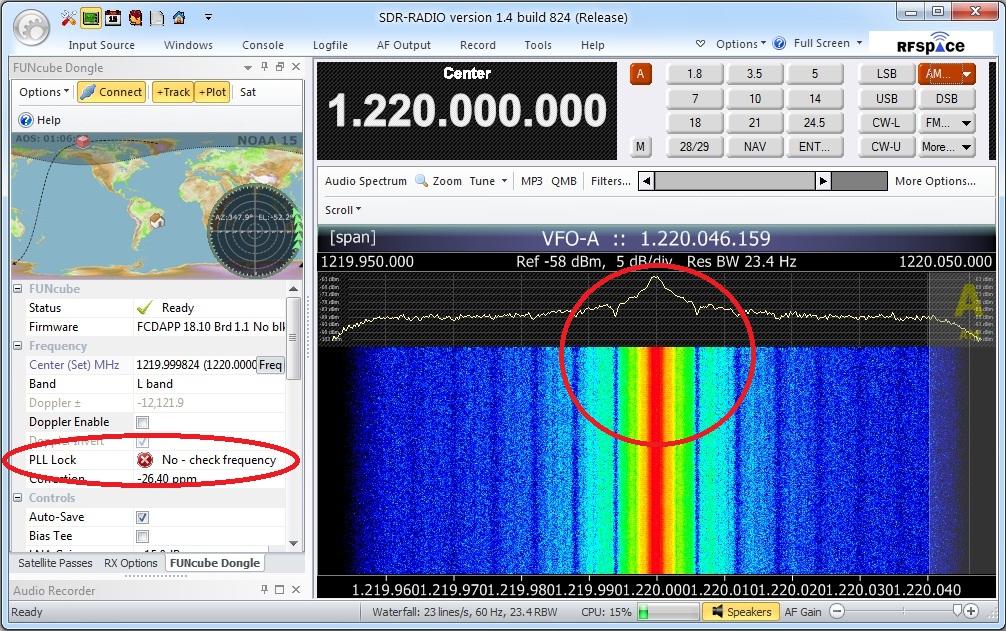Open the Logfile menu
This screenshot has width=1006, height=631.
329,45
